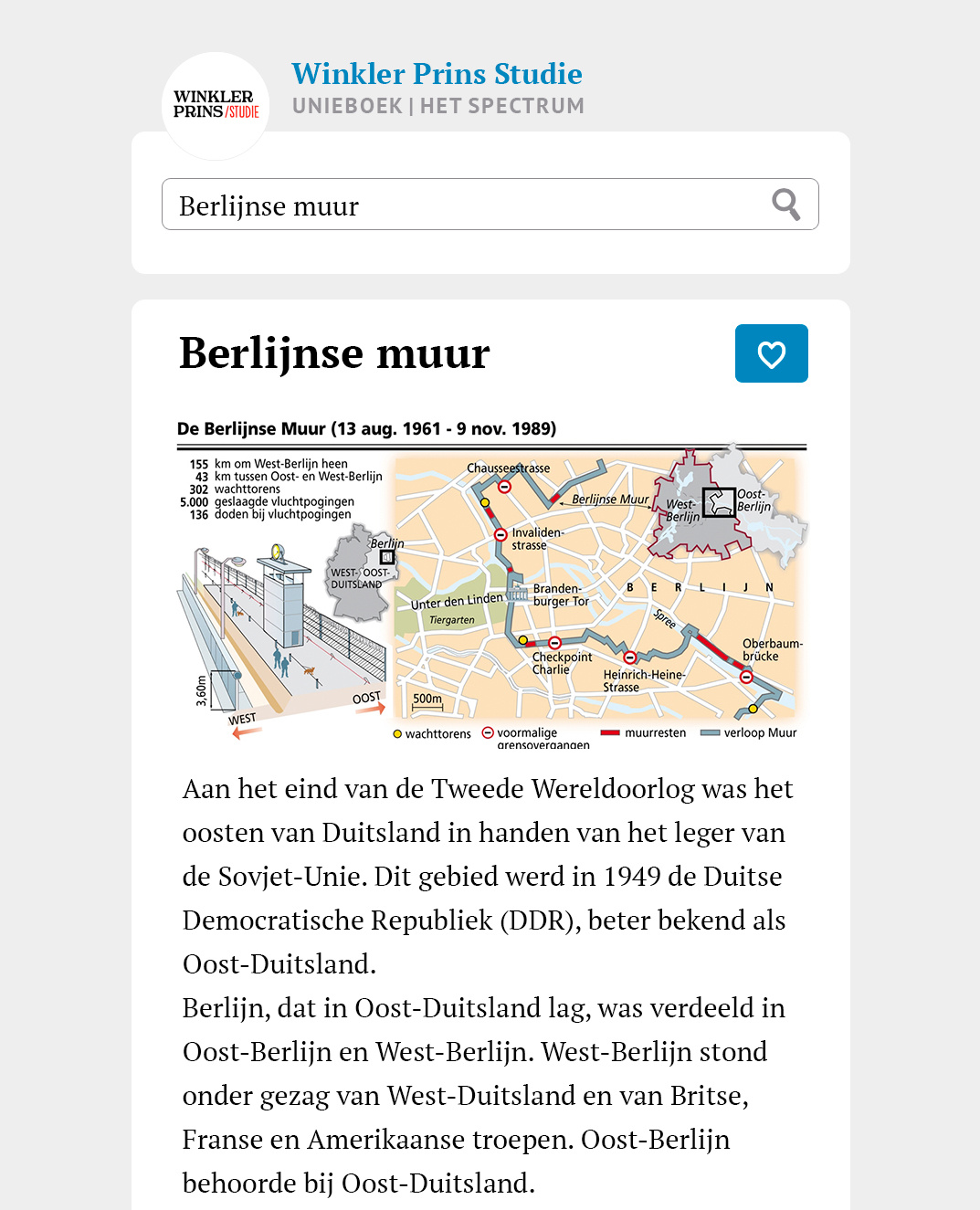Click the Winkler Prins Studie round logo
Image resolution: width=980 pixels, height=1210 pixels.
coord(216,105)
